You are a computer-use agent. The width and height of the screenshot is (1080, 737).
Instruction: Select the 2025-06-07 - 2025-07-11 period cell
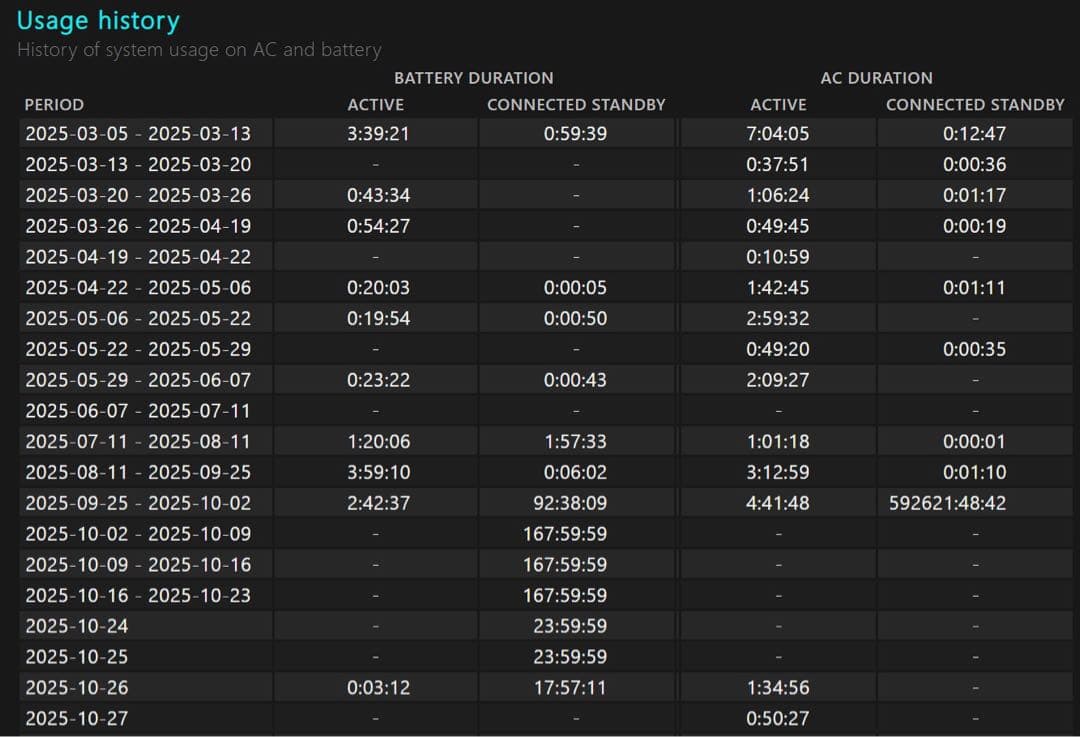tap(138, 411)
